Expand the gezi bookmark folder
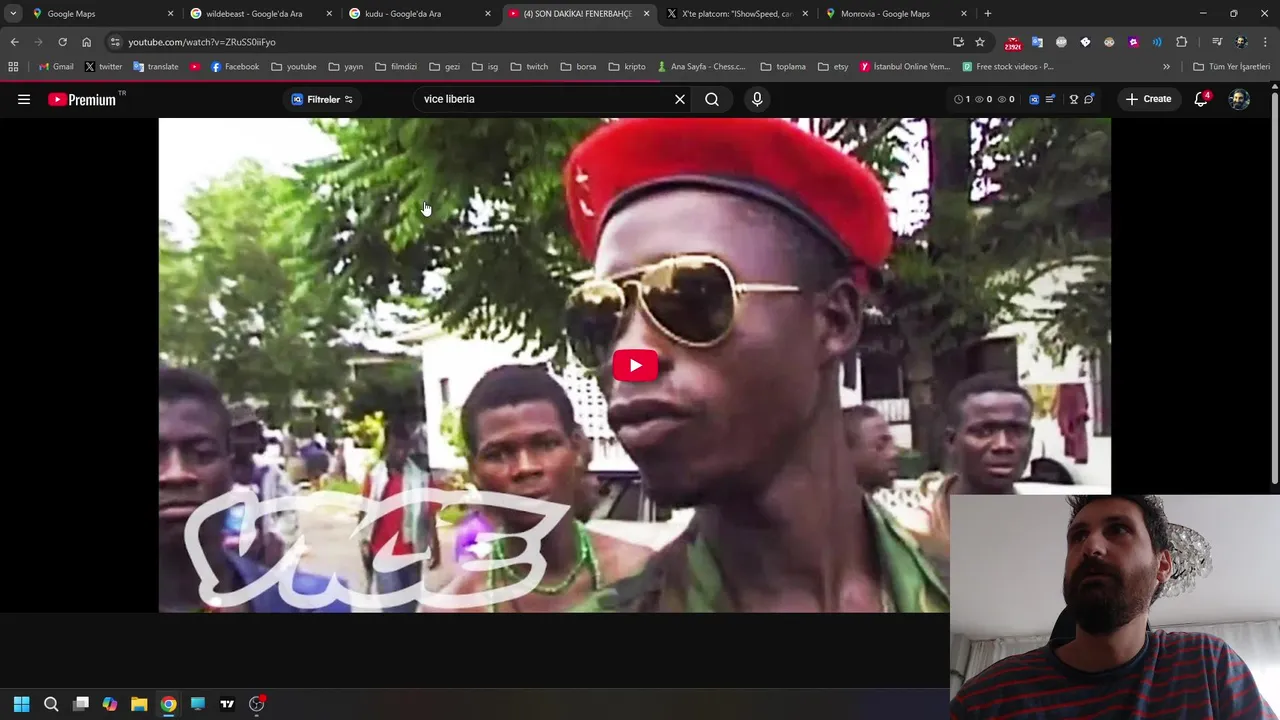This screenshot has height=720, width=1280. click(x=444, y=67)
